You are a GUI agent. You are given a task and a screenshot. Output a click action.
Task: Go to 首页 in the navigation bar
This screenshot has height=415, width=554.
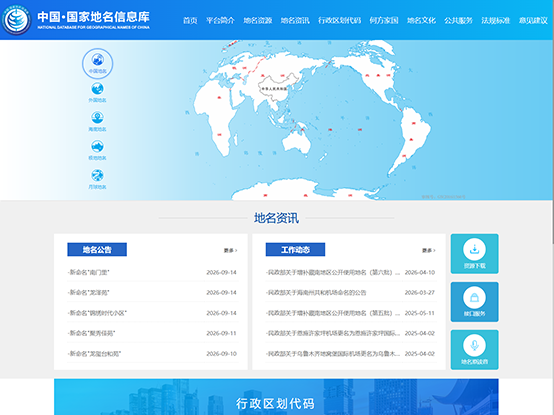click(x=190, y=20)
